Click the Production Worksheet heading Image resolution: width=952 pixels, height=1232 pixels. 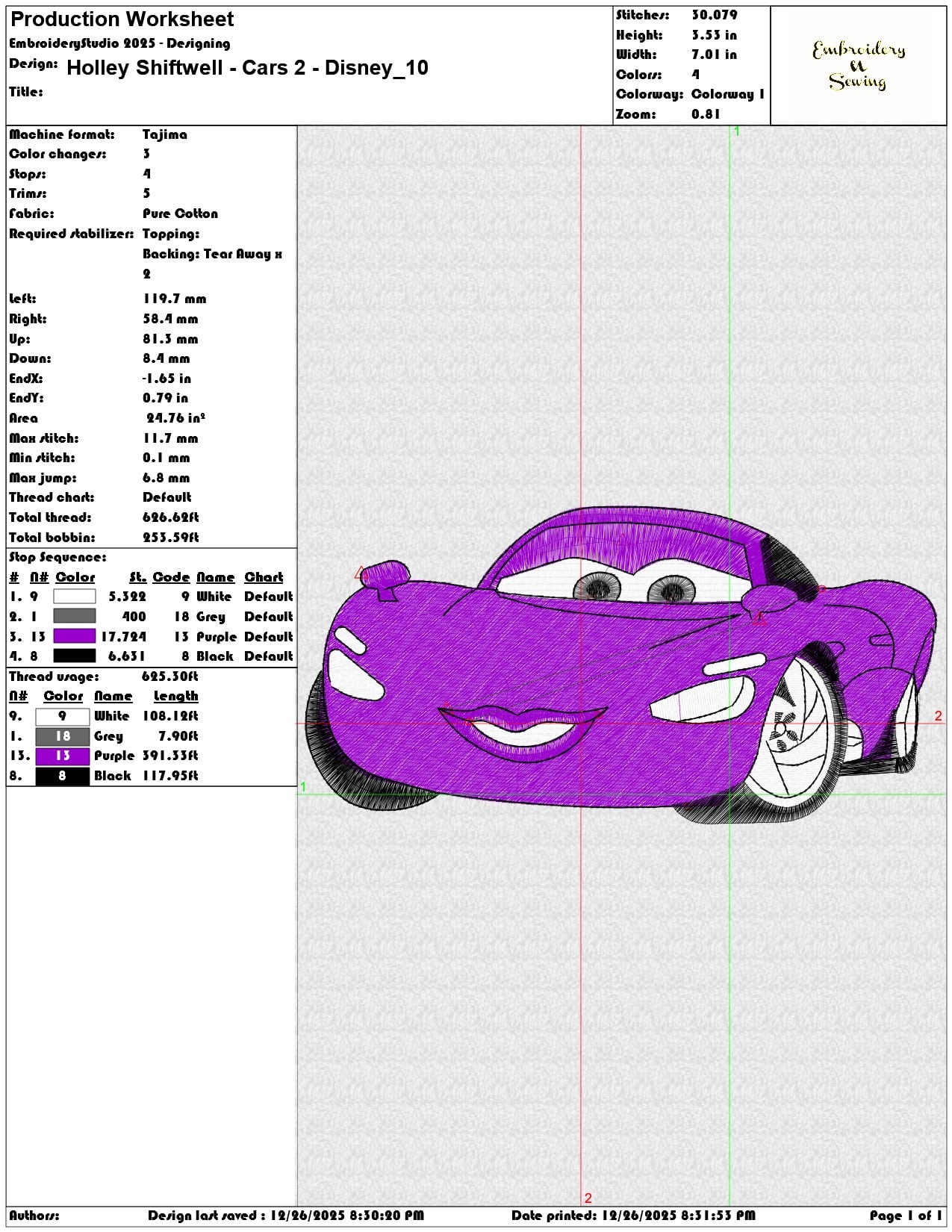(122, 19)
